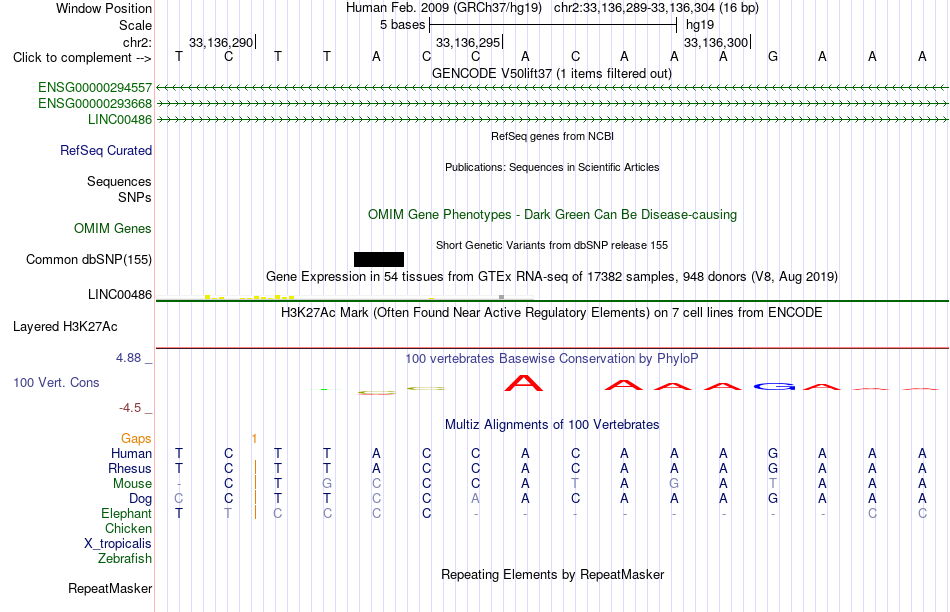Screen dimensions: 950x612
Task: Select the Dog alignment row label
Action: (x=141, y=499)
